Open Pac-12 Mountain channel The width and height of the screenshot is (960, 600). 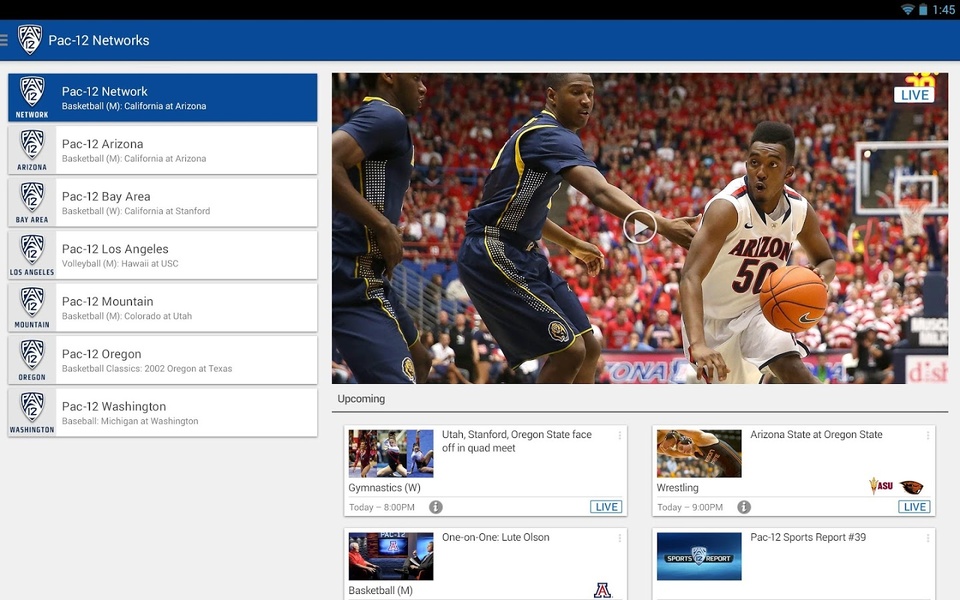click(x=163, y=308)
